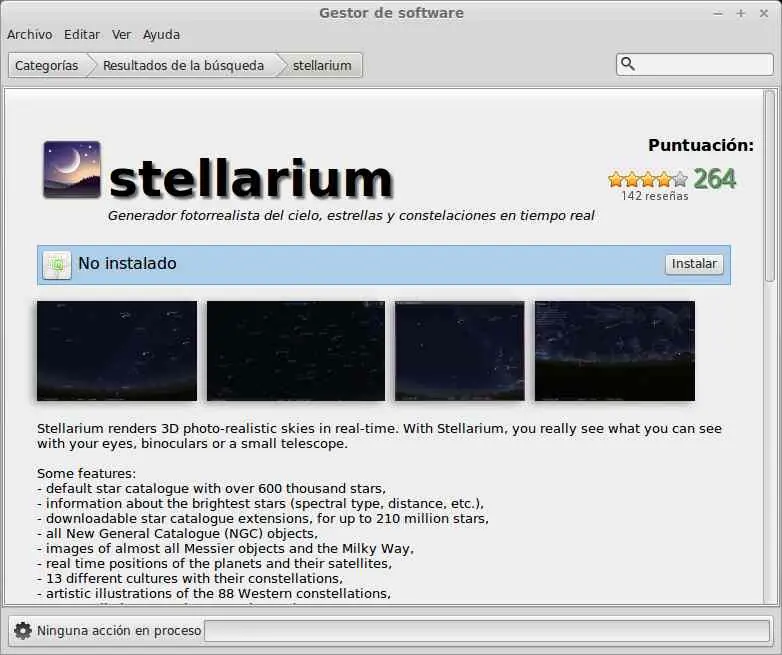
Task: Click the Generador fotorrealista del cielo subtitle
Action: point(351,216)
